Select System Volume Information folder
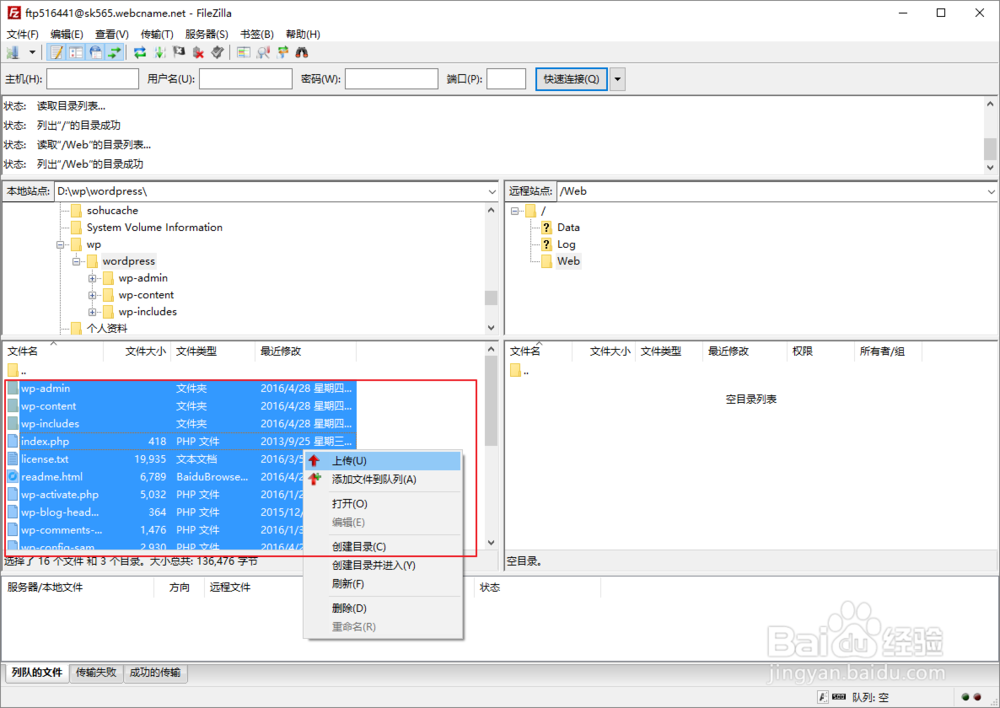 154,228
